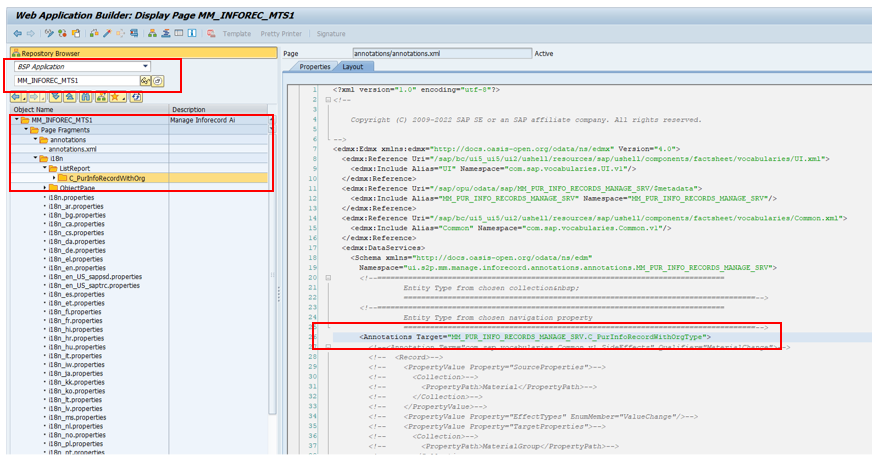Screen dimensions: 879x456
Task: Select i18n_en_US_sappsd.properties file
Action: coord(95,277)
